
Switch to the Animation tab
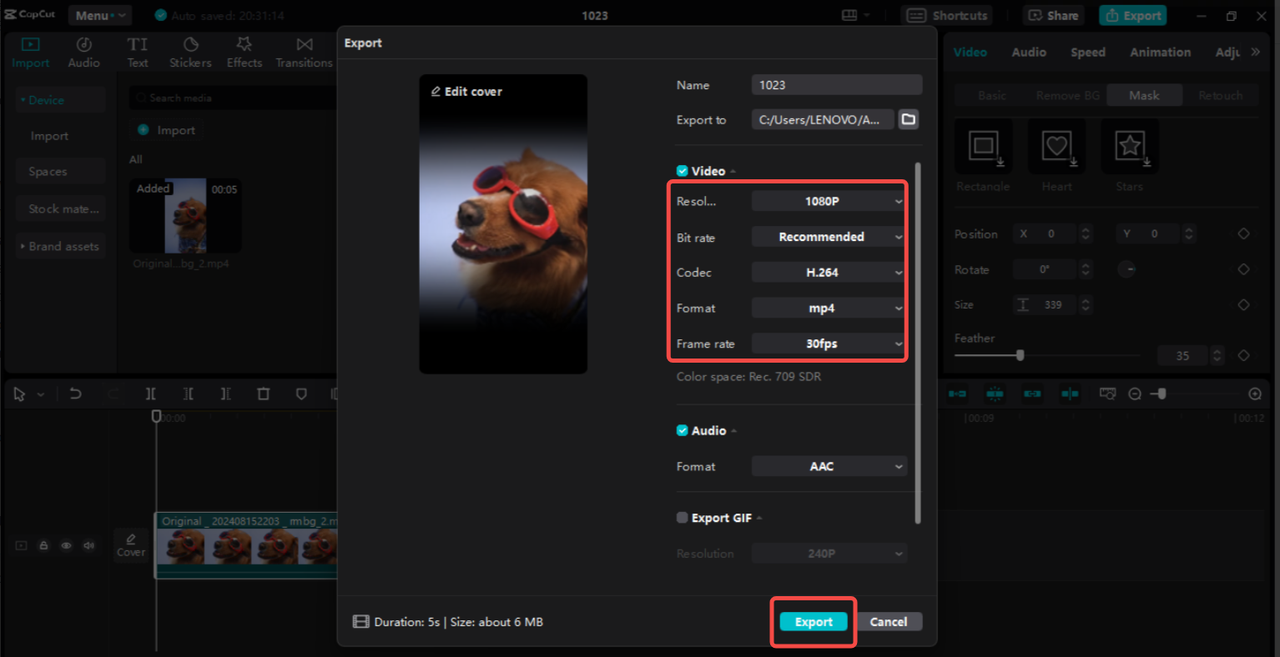(1160, 52)
